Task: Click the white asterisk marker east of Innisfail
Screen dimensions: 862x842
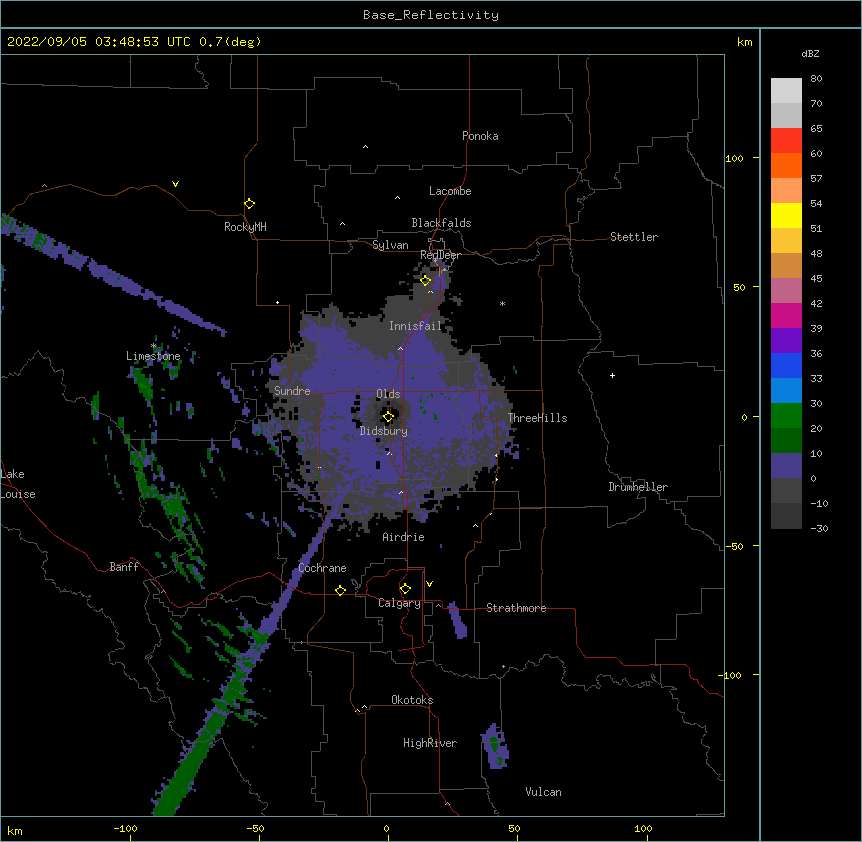Action: click(502, 303)
